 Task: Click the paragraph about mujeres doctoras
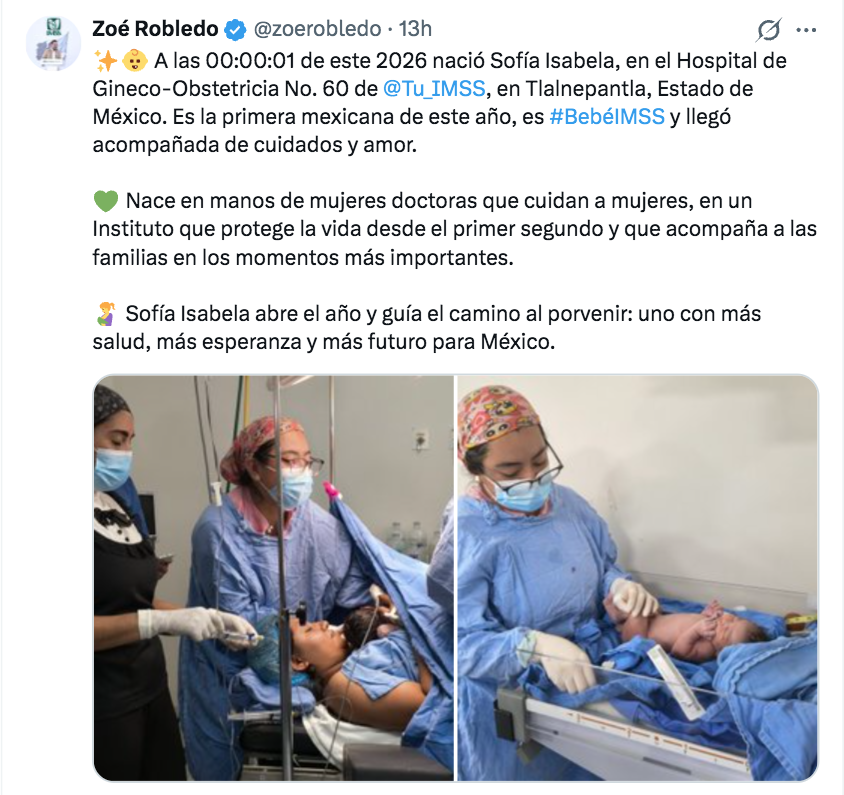click(x=455, y=229)
